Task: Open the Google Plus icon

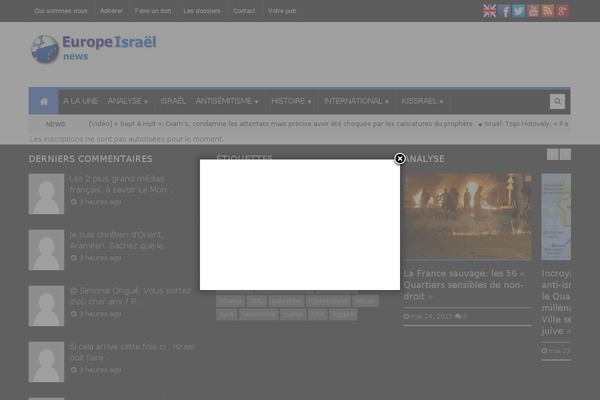Action: [562, 11]
